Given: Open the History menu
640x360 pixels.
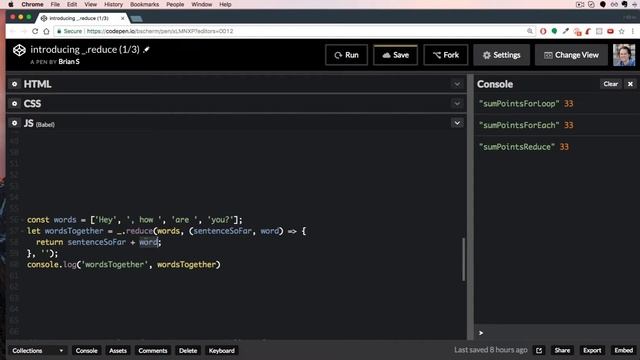Looking at the screenshot, I should pos(113,4).
